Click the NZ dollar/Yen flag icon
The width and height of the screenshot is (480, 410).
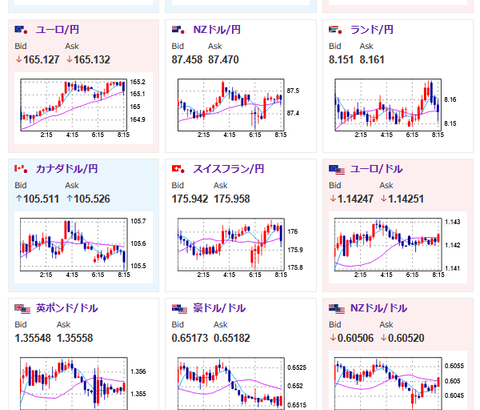178,30
